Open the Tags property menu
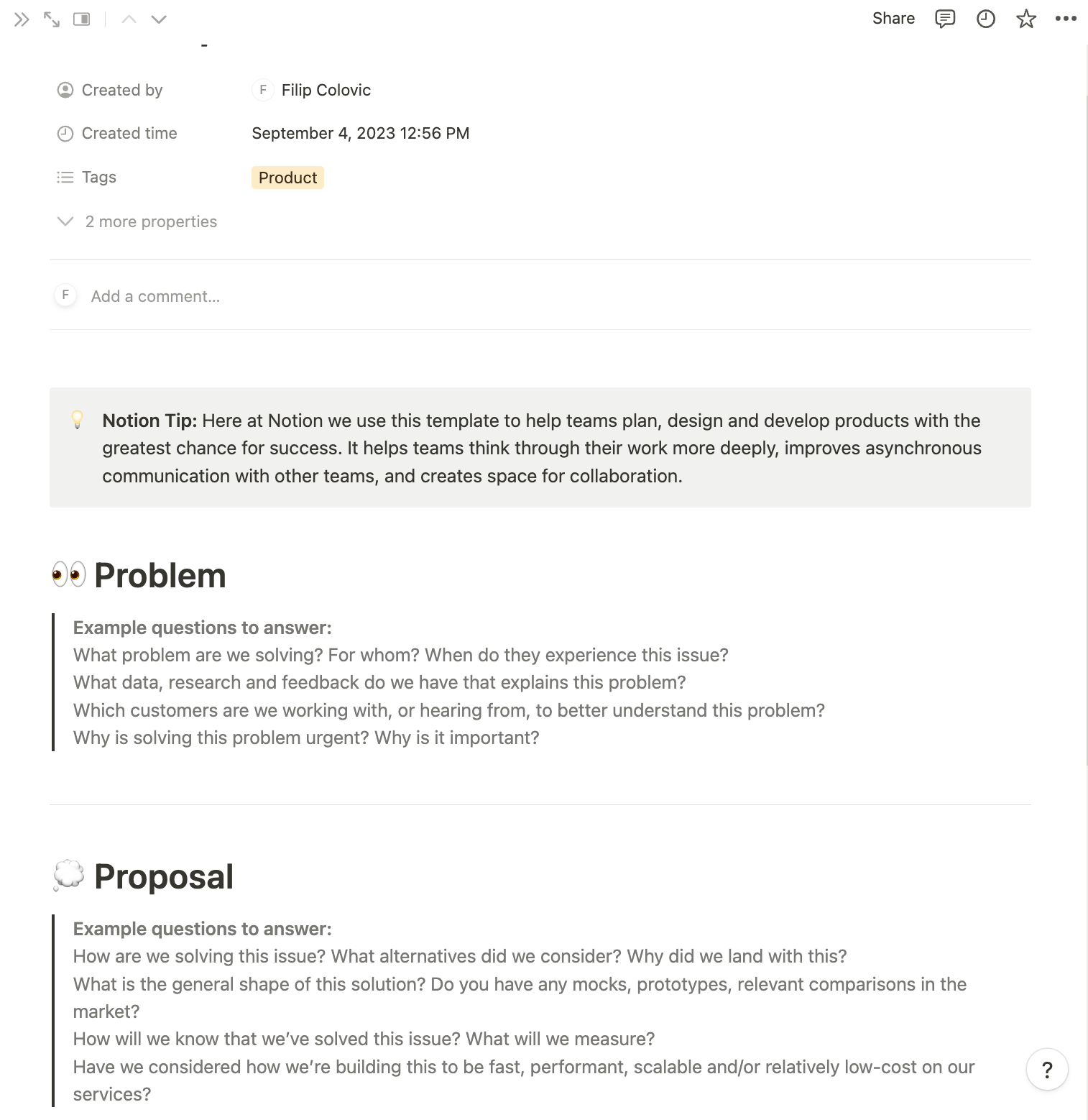 click(98, 177)
